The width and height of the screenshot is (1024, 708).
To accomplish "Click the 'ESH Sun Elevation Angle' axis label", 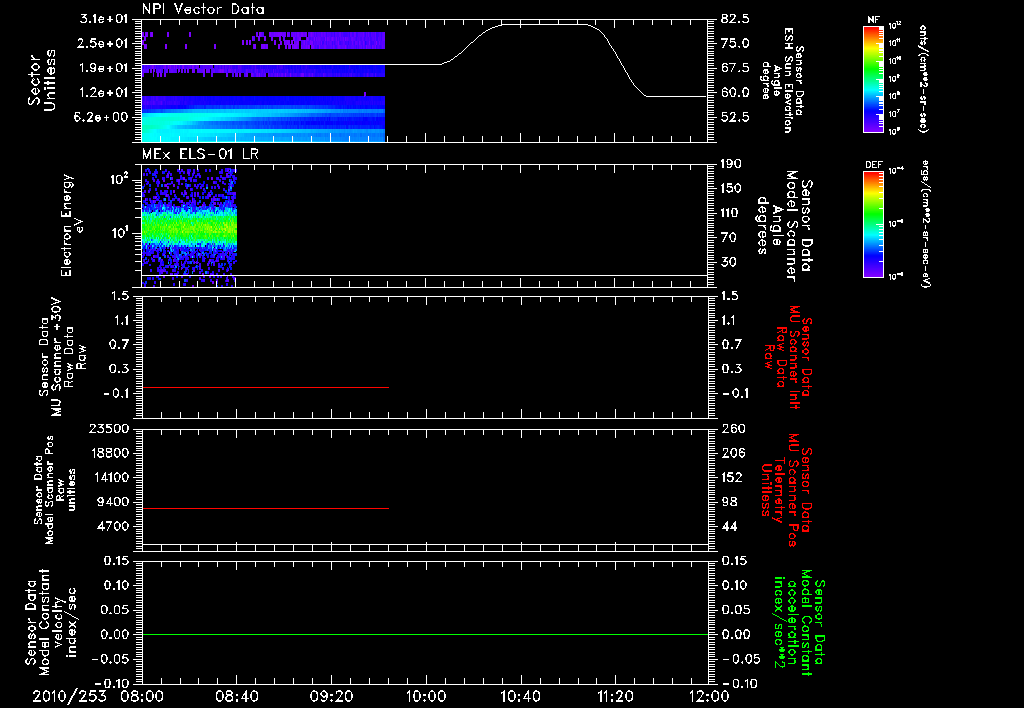I will 782,80.
